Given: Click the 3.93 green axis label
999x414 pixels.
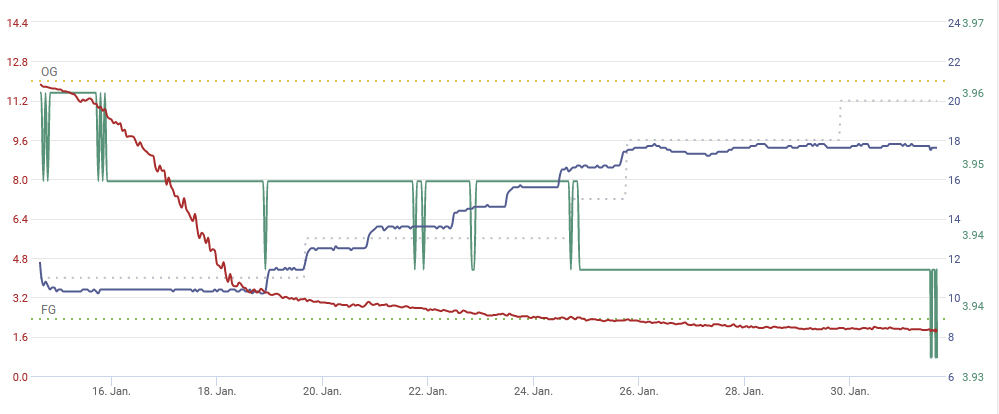Looking at the screenshot, I should [x=973, y=377].
